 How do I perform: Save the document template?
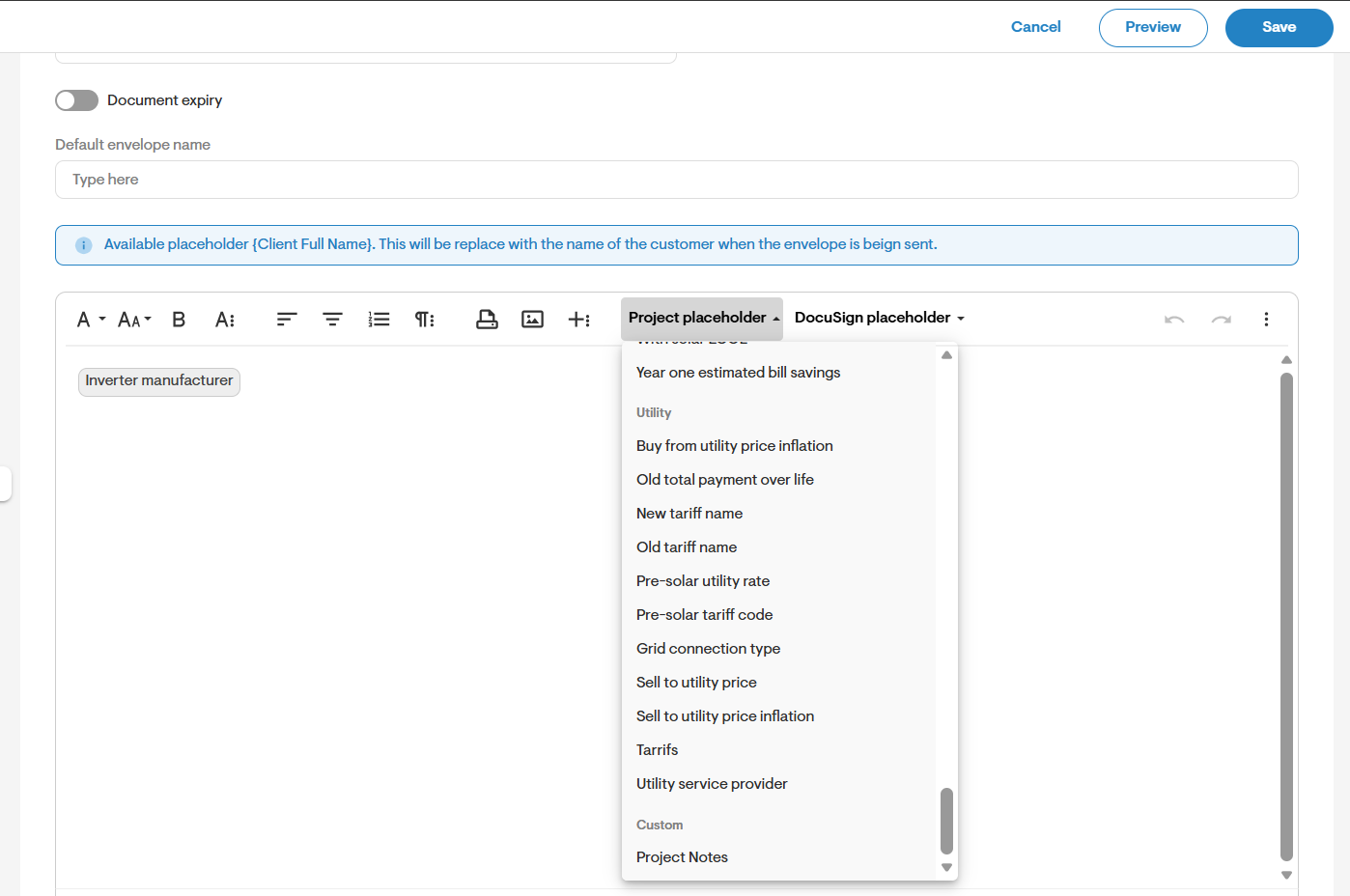(x=1279, y=28)
